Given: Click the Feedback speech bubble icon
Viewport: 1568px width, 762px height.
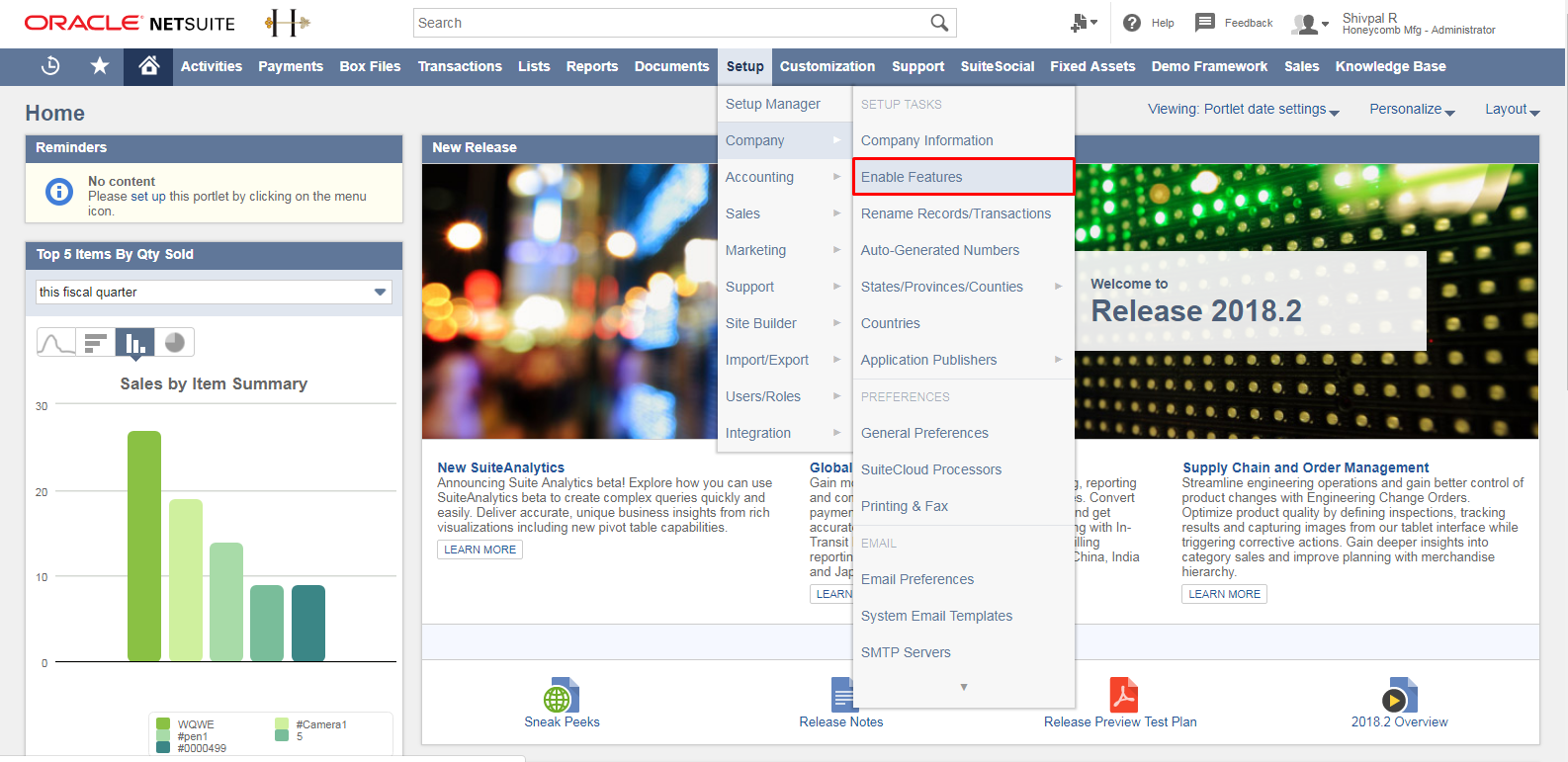Looking at the screenshot, I should (x=1204, y=23).
